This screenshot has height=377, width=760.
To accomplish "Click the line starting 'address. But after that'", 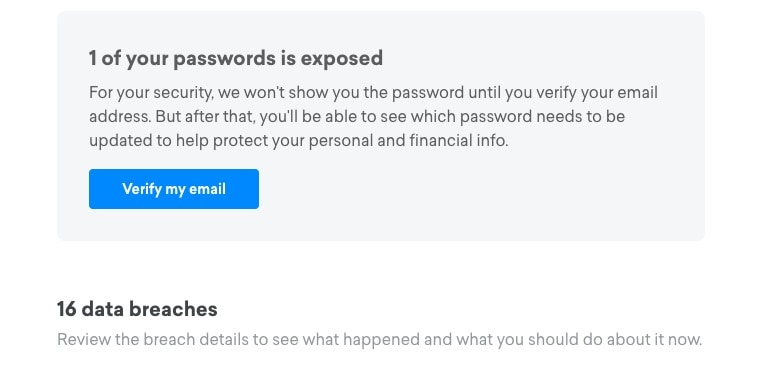I will click(x=357, y=117).
